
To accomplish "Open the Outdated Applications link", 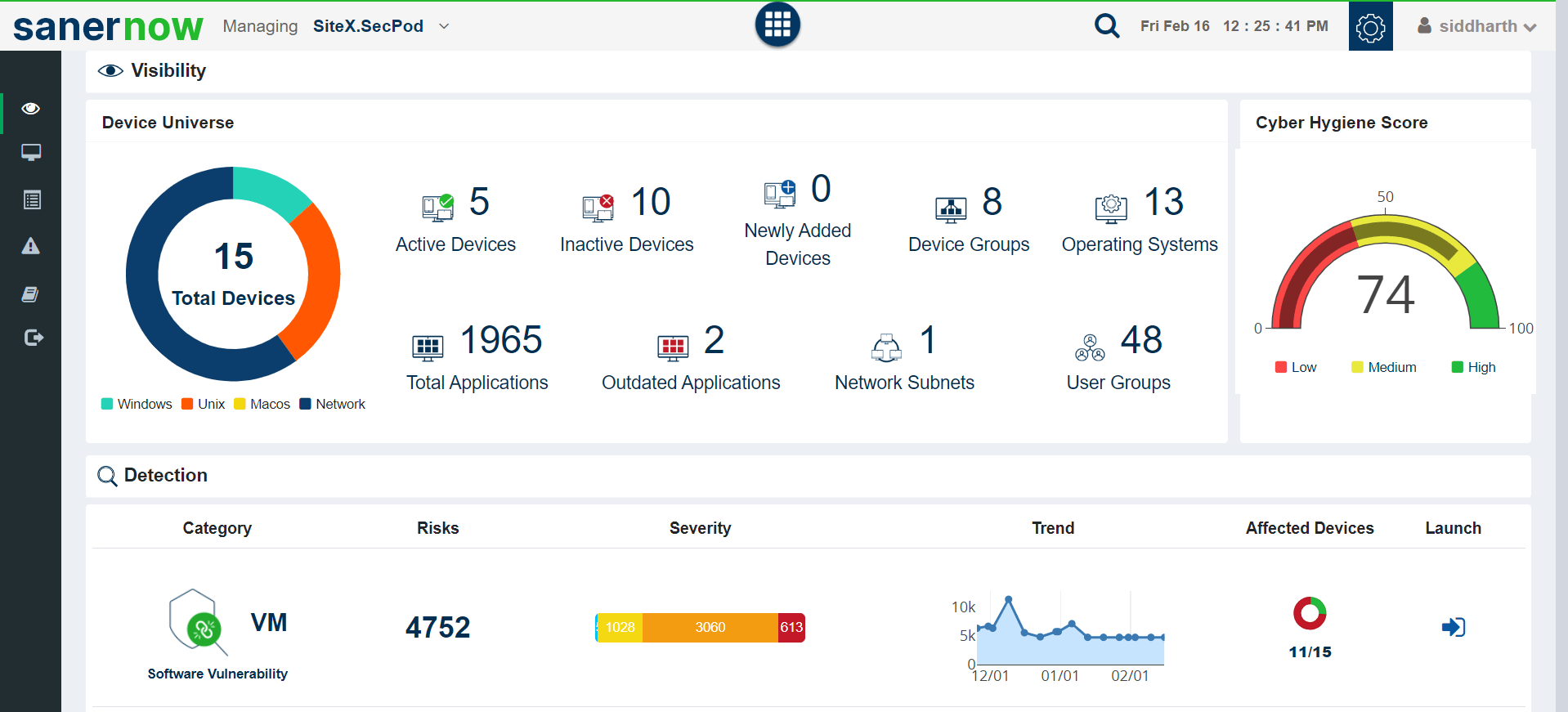I will [691, 383].
